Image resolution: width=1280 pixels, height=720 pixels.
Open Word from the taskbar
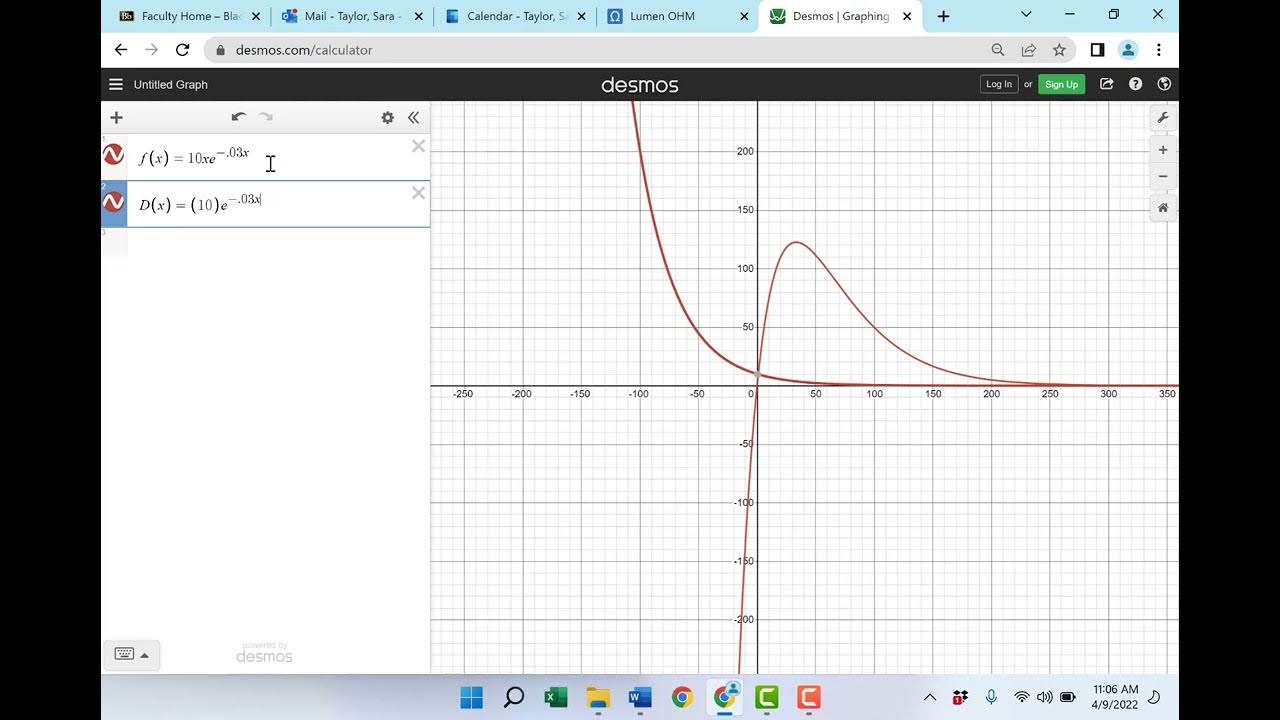[x=640, y=697]
